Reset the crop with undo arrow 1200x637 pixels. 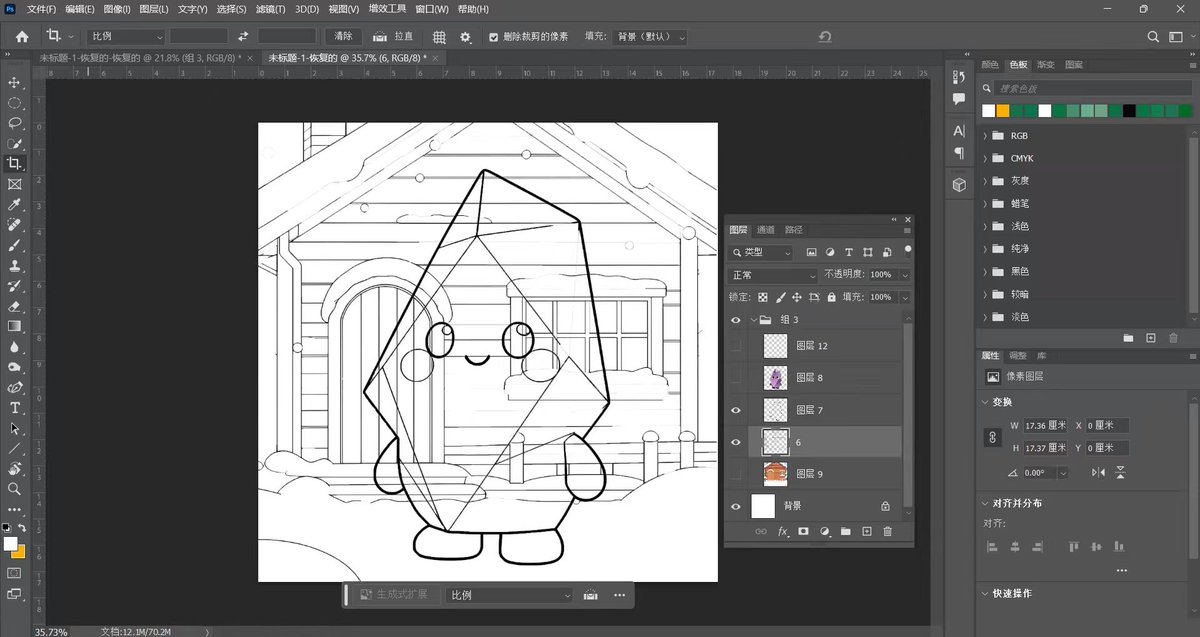click(824, 36)
